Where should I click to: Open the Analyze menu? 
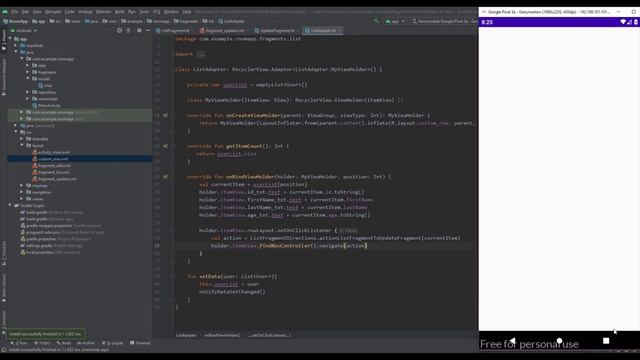(x=85, y=12)
